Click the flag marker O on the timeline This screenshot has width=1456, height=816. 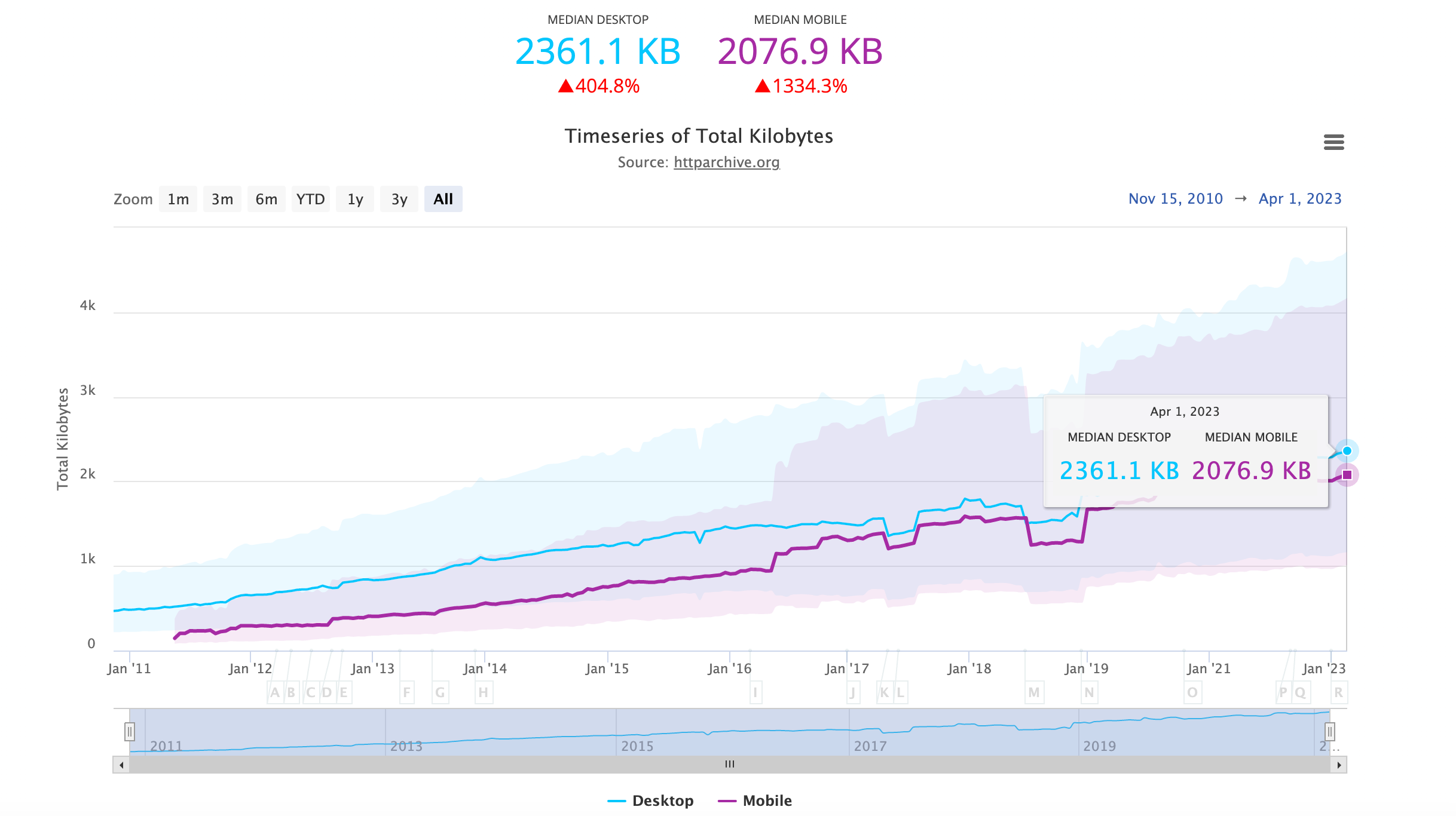(x=1192, y=692)
